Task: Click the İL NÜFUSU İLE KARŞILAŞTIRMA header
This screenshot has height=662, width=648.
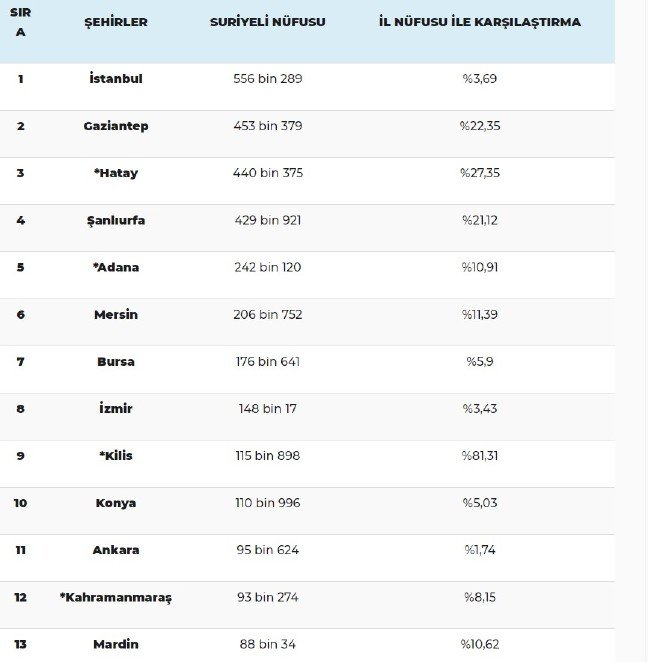Action: point(480,21)
